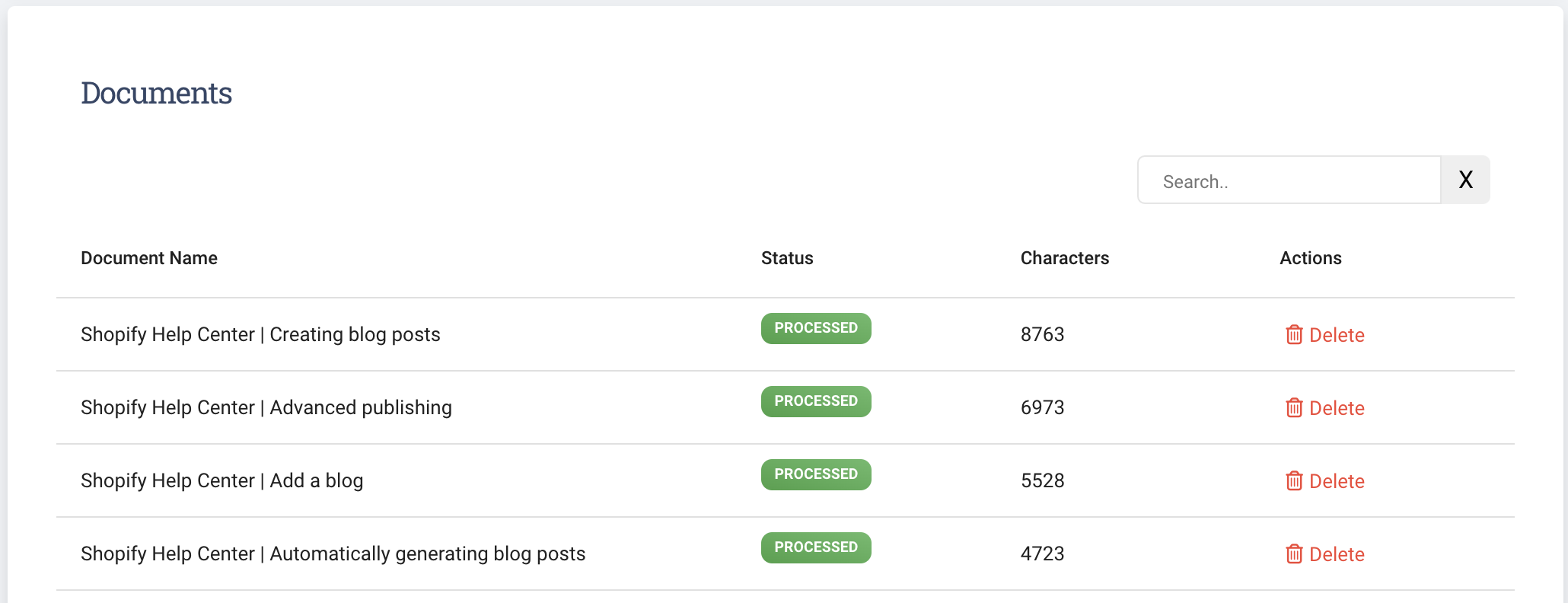Click trash icon for Creating blog posts row
This screenshot has height=603, width=1568.
(1294, 335)
